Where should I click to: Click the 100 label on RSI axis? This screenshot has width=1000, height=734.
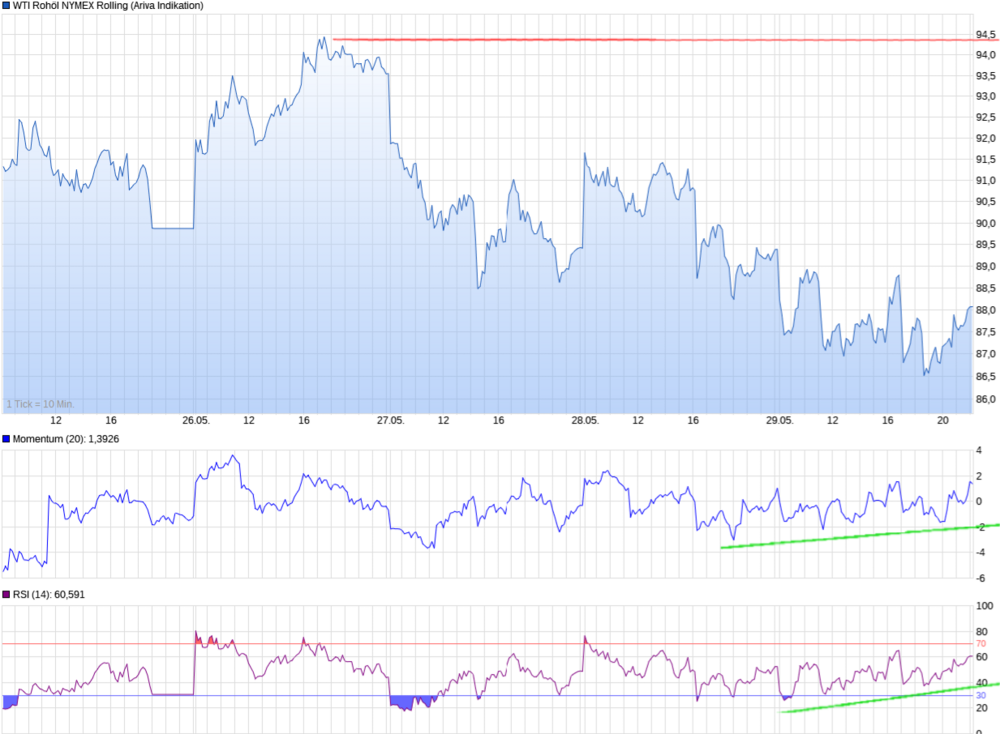point(985,606)
